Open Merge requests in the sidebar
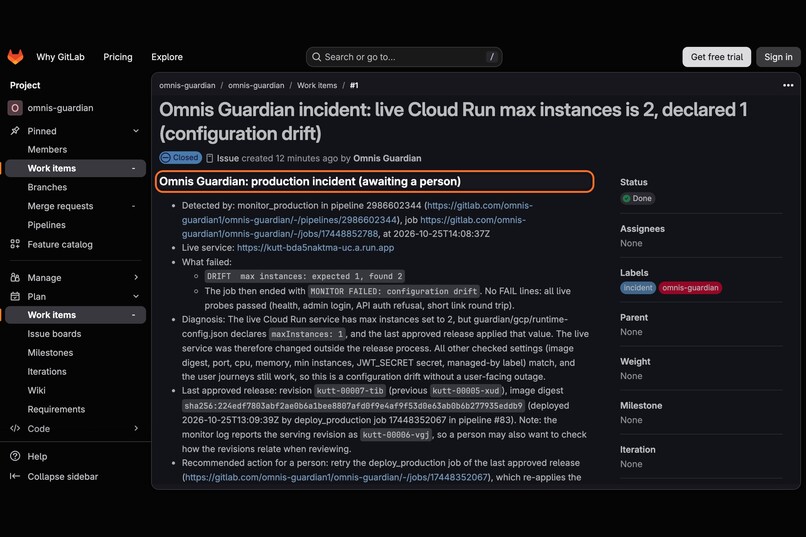806x537 pixels. click(60, 206)
